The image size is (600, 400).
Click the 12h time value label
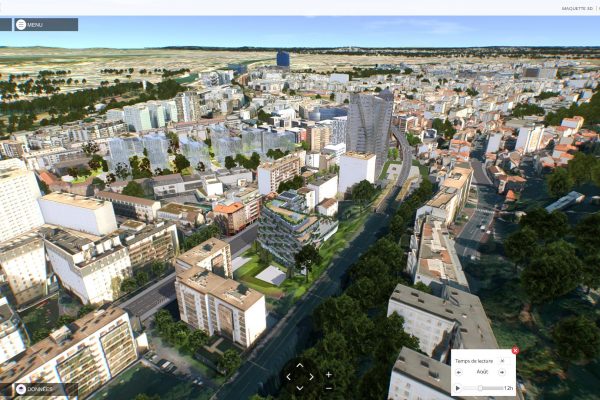(508, 388)
